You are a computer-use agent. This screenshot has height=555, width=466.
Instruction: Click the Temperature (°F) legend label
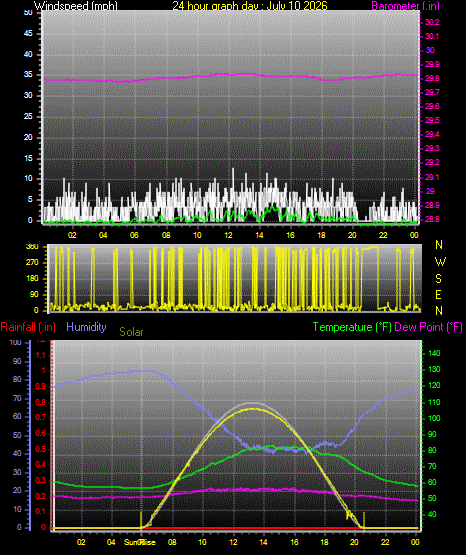point(352,327)
